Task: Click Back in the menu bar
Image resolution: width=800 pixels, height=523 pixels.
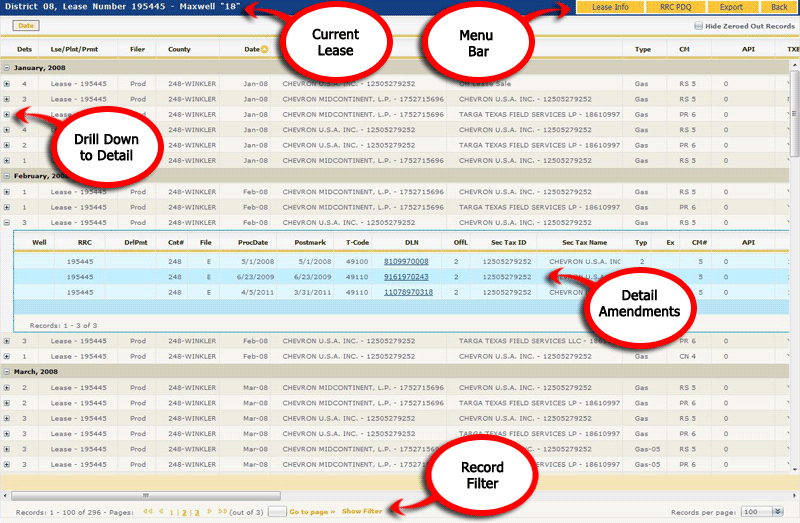Action: pos(779,7)
